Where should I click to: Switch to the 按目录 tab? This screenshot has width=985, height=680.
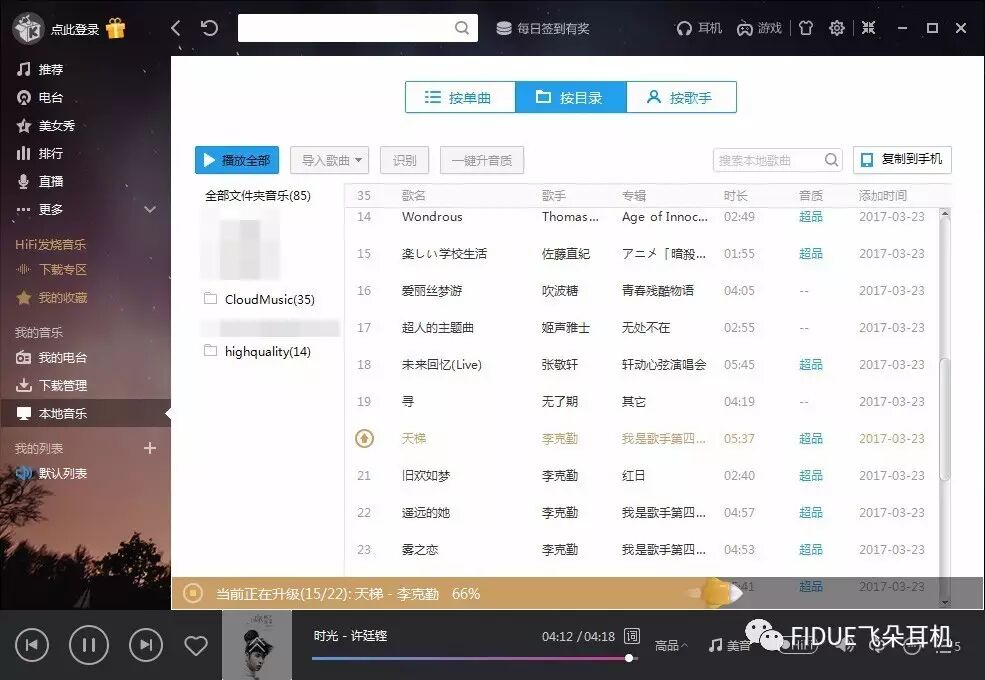(570, 97)
